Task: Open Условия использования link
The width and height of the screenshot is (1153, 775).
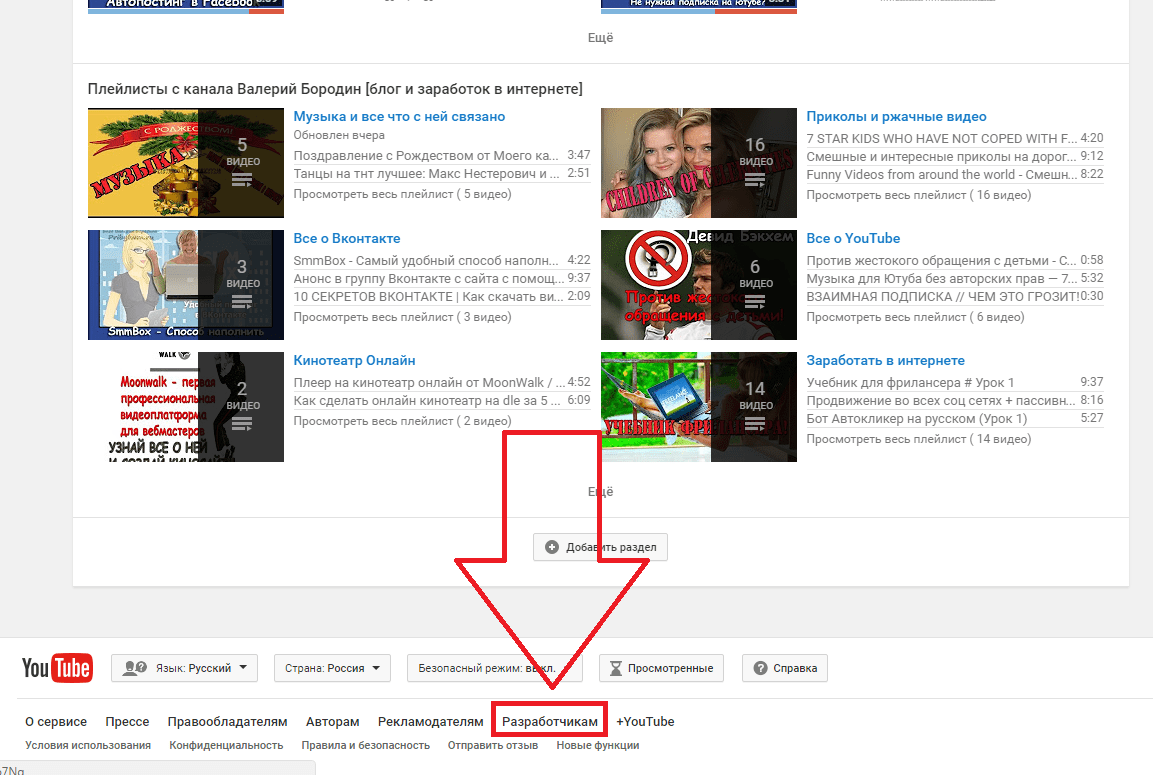Action: (x=88, y=745)
